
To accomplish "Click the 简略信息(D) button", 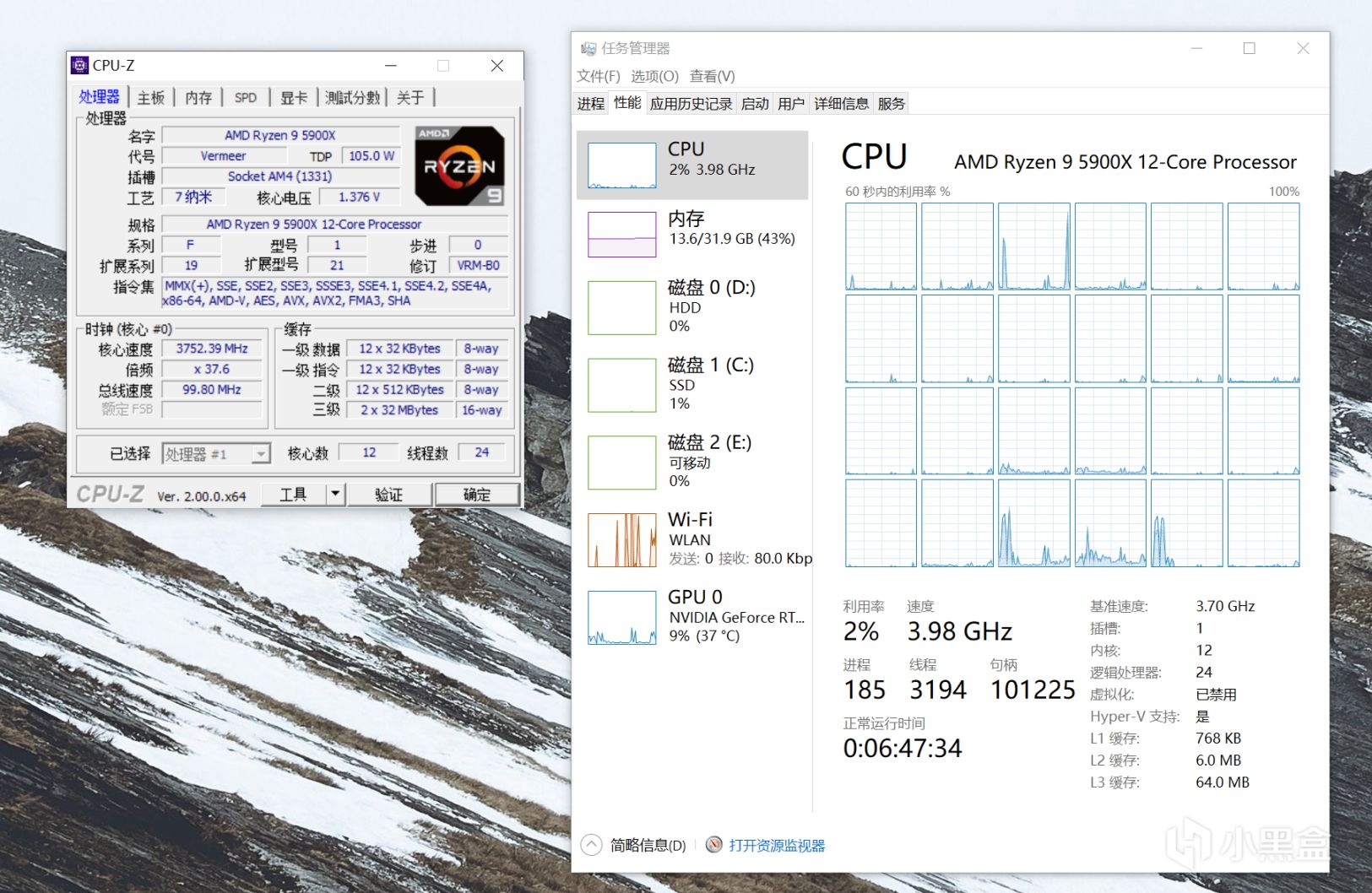I will [x=648, y=846].
